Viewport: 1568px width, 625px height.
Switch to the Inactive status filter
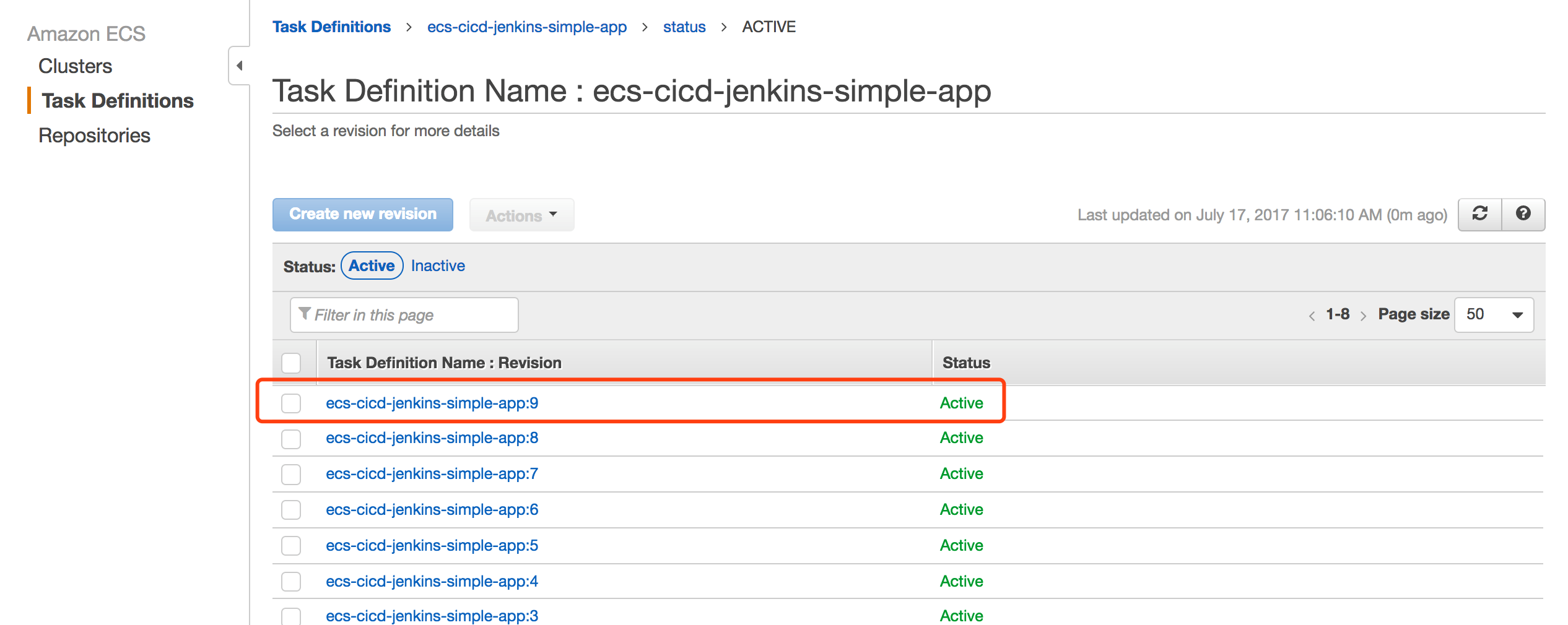[x=438, y=265]
